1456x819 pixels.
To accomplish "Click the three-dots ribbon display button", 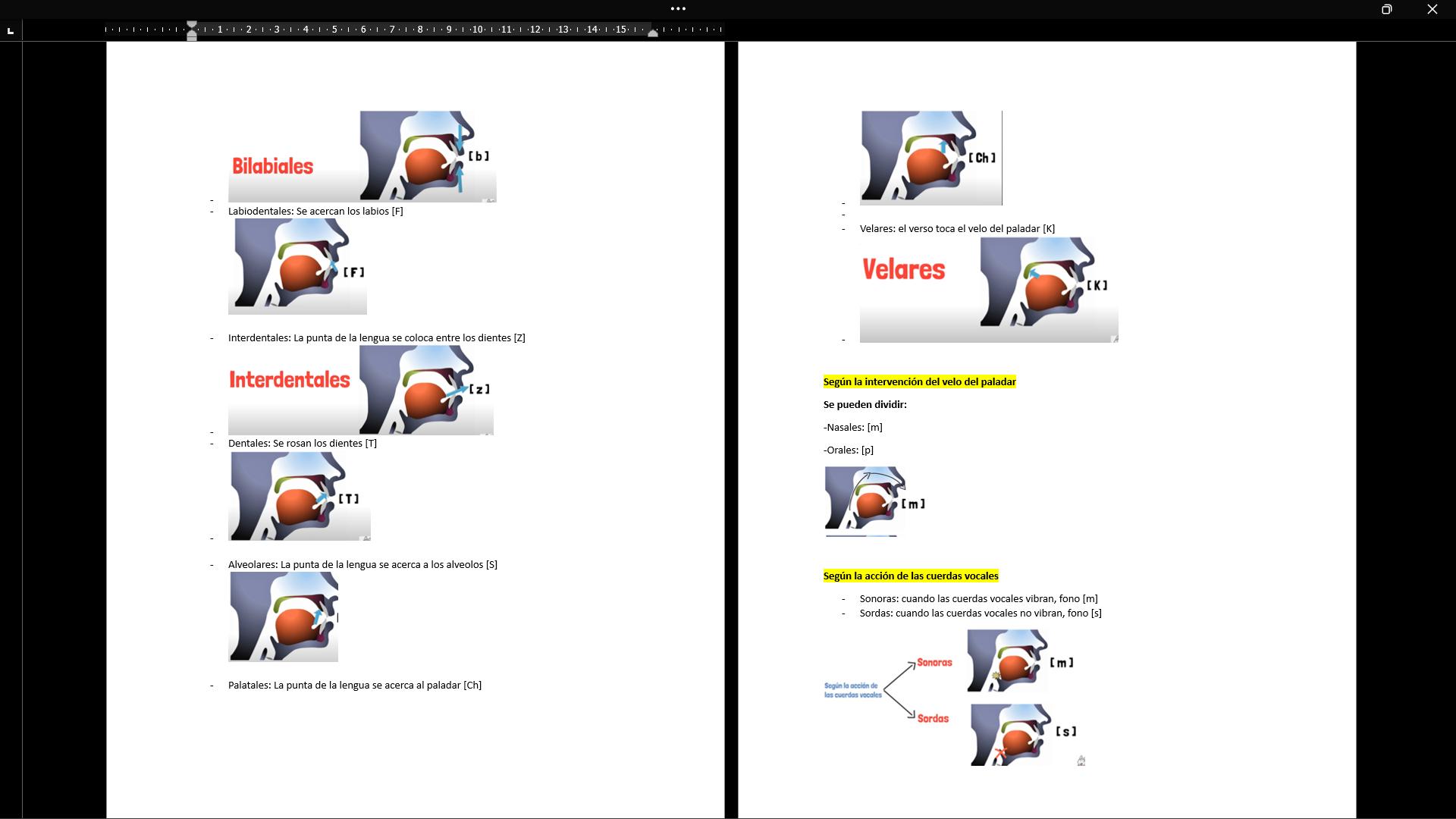I will pyautogui.click(x=678, y=9).
